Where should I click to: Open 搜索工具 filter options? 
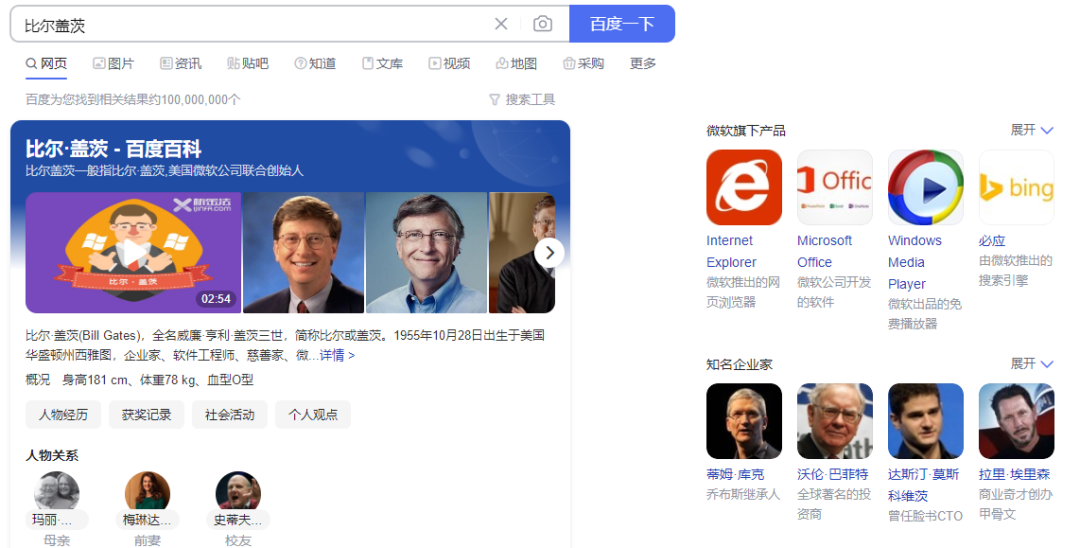point(521,99)
